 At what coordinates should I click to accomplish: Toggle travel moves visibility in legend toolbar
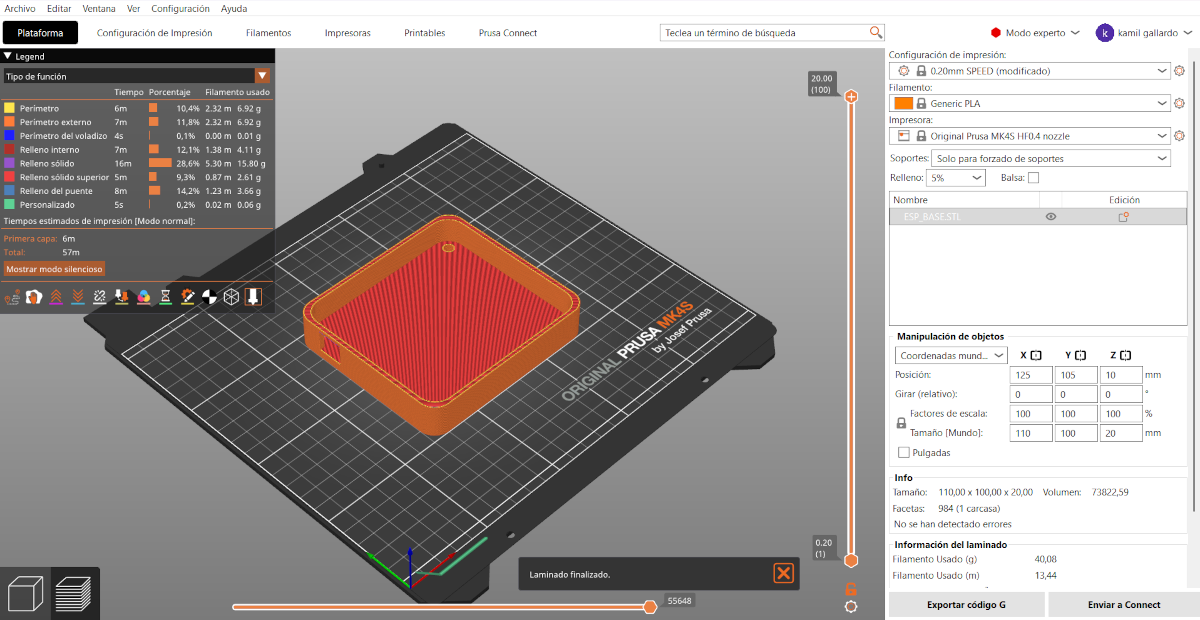pyautogui.click(x=12, y=296)
